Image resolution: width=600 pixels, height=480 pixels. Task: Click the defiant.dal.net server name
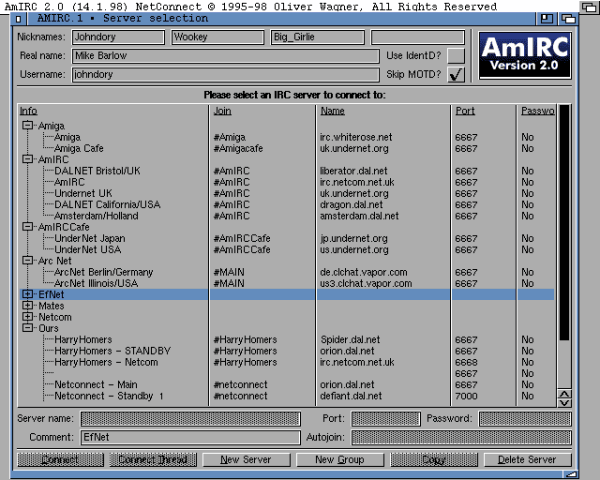[351, 396]
